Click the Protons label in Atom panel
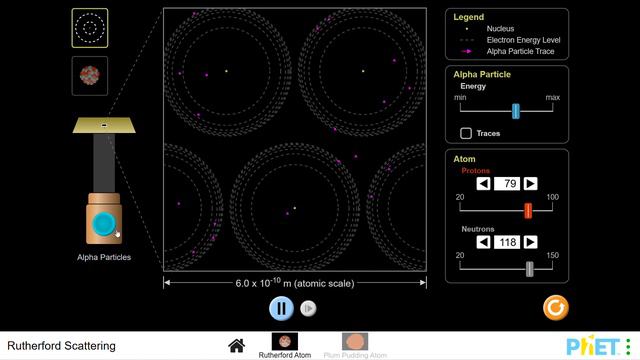The image size is (640, 360). tap(476, 171)
